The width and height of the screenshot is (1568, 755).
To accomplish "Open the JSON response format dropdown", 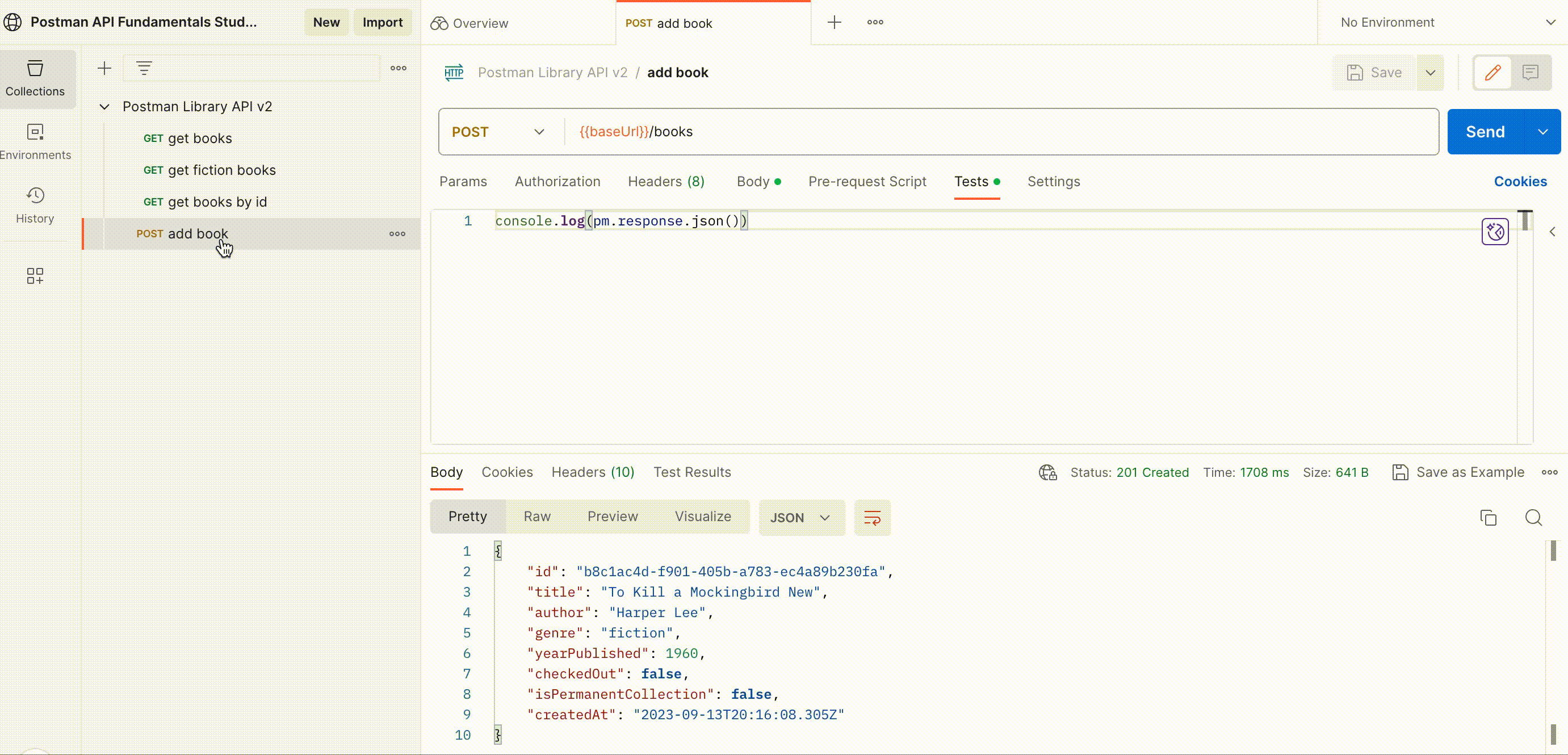I will coord(800,518).
